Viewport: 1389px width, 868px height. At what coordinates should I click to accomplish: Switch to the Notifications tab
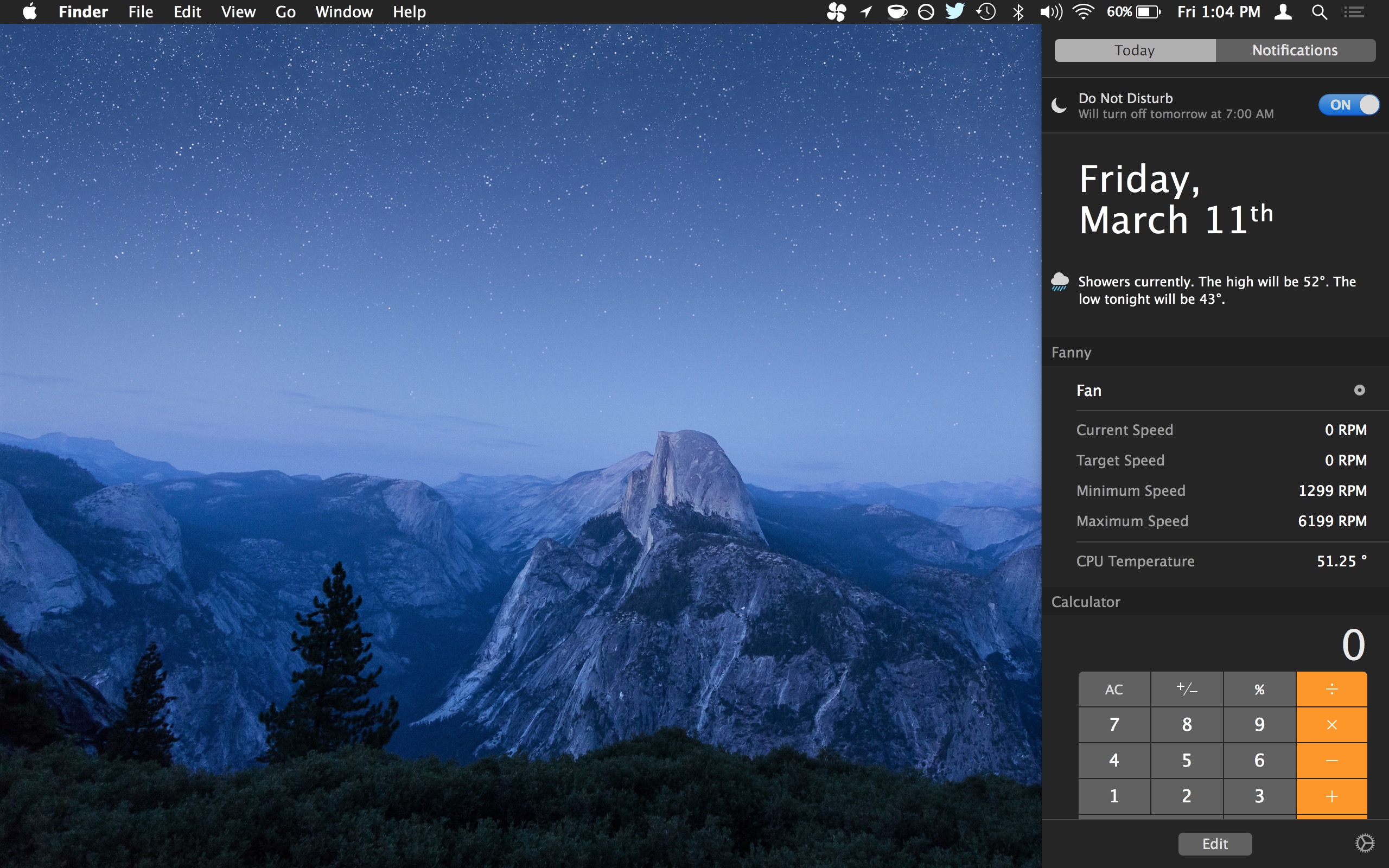click(x=1295, y=50)
